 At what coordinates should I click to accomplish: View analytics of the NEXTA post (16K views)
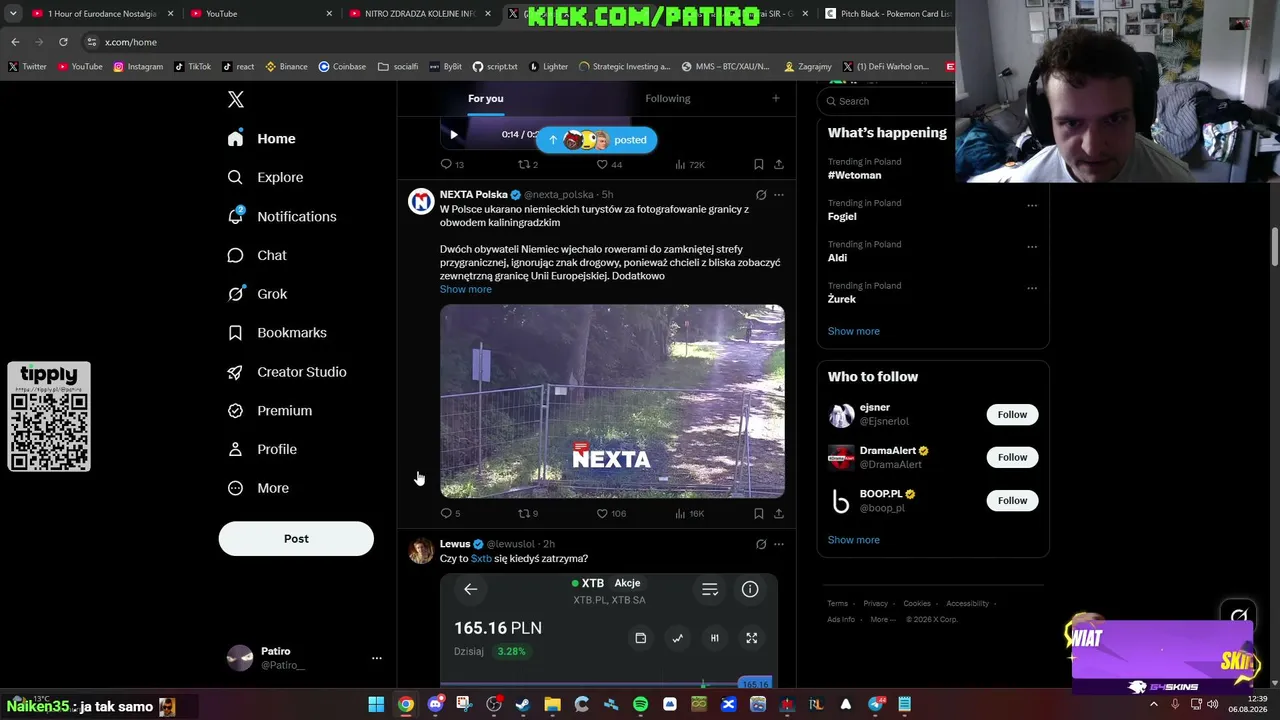click(689, 513)
